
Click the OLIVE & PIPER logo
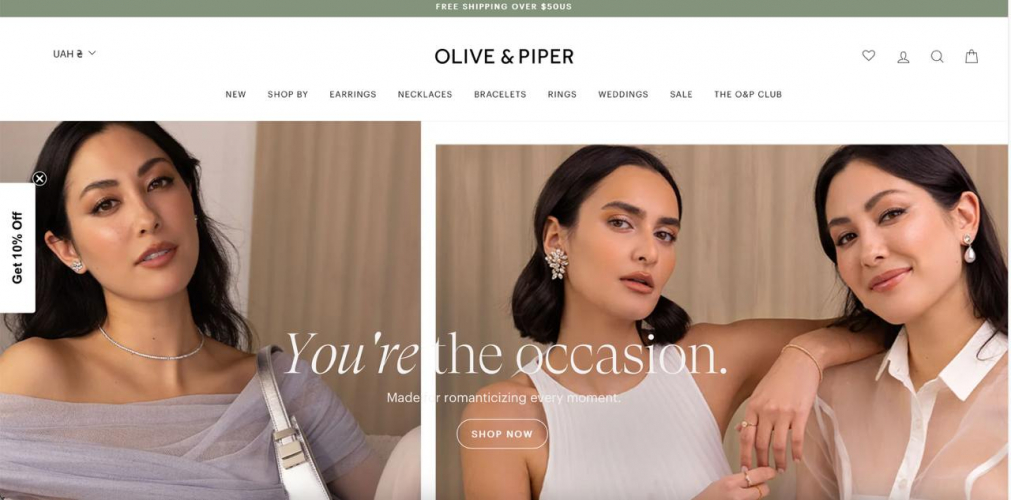504,57
